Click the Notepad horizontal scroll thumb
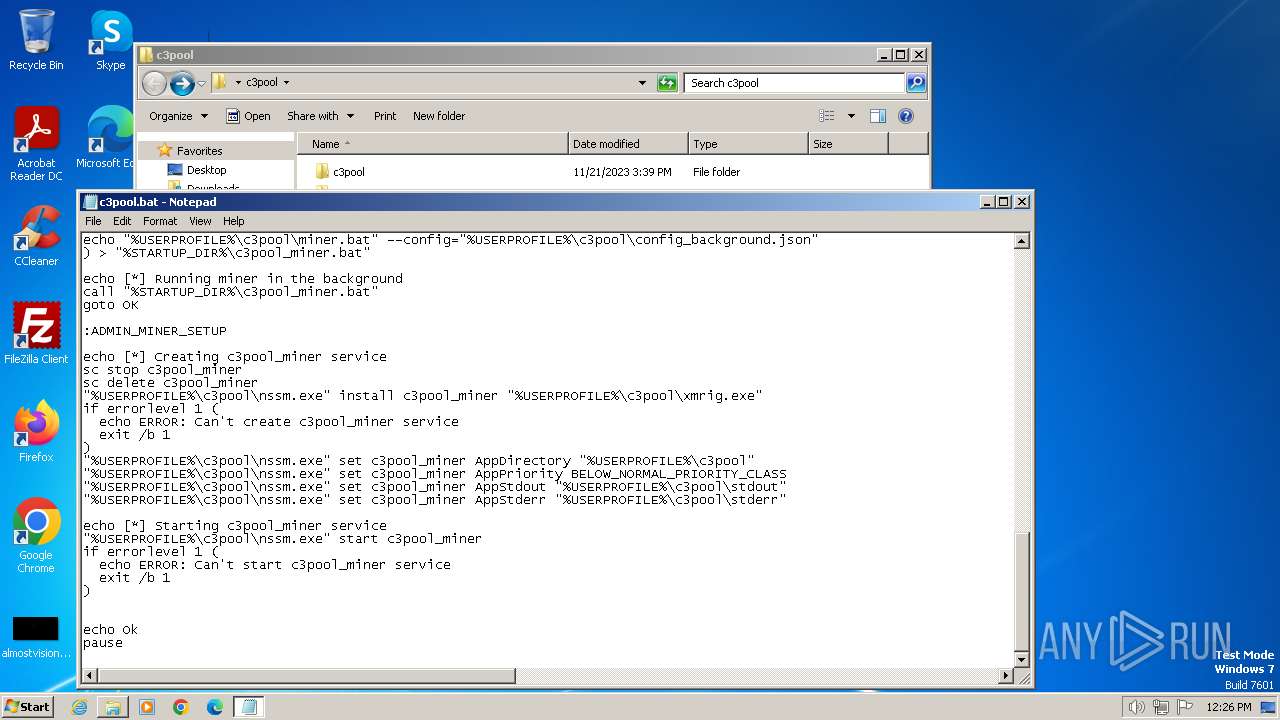Image resolution: width=1280 pixels, height=720 pixels. pos(306,676)
